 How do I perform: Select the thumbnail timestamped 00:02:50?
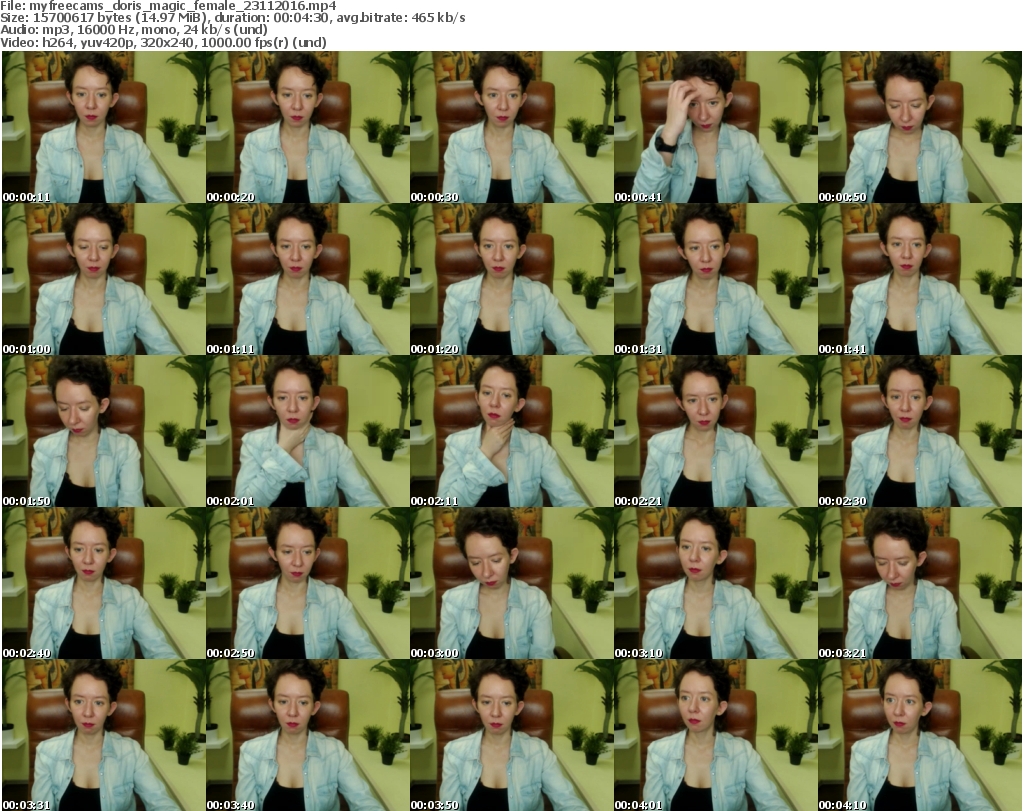pos(308,584)
